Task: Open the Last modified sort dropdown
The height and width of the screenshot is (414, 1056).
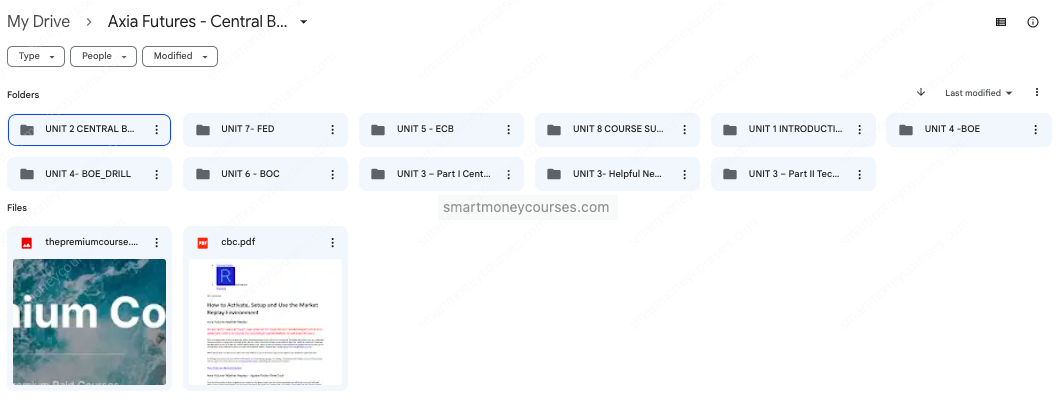Action: [x=978, y=93]
